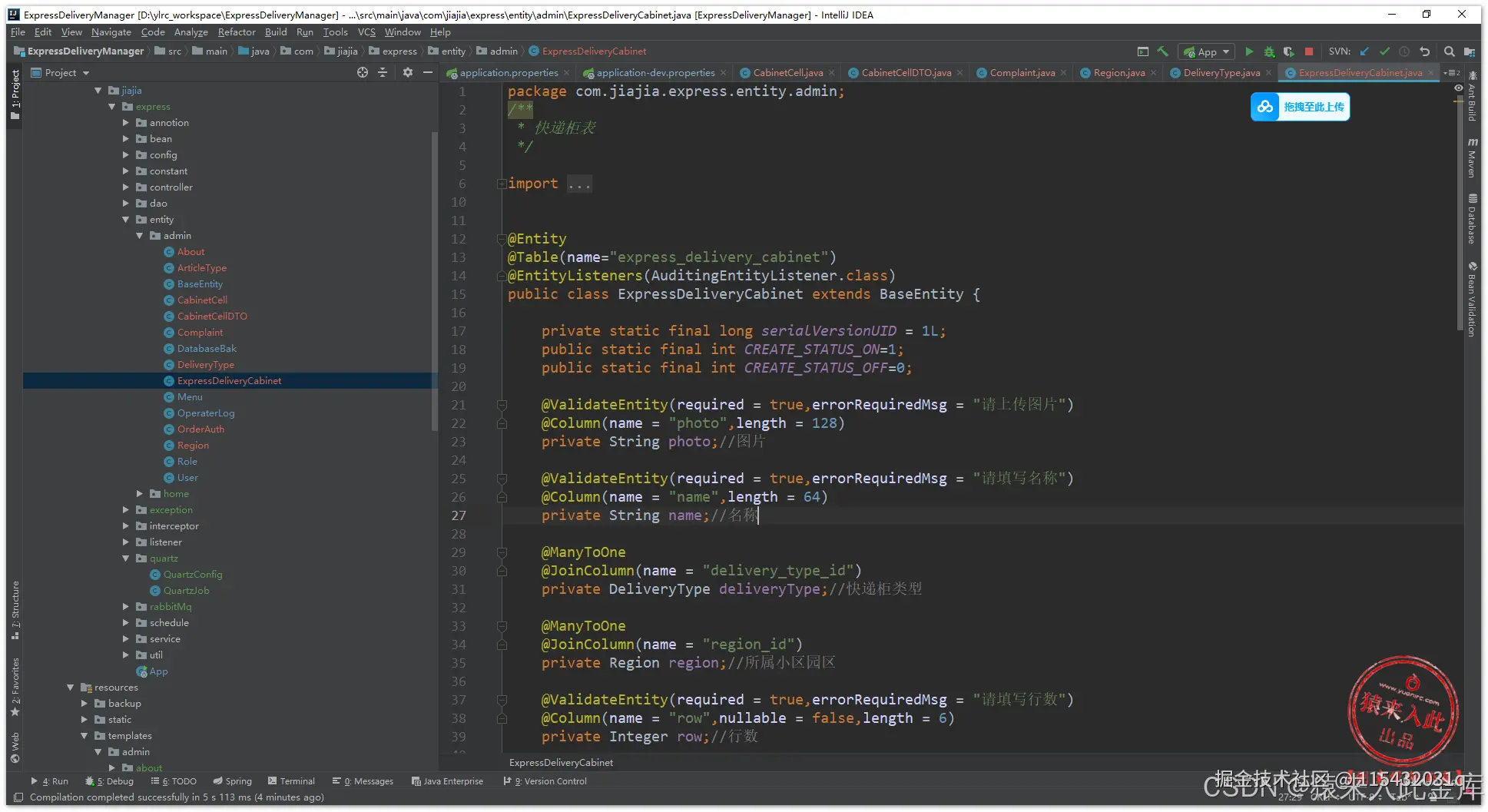Screen dimensions: 1488x812
Task: Open Project panel gear settings
Action: pyautogui.click(x=408, y=72)
